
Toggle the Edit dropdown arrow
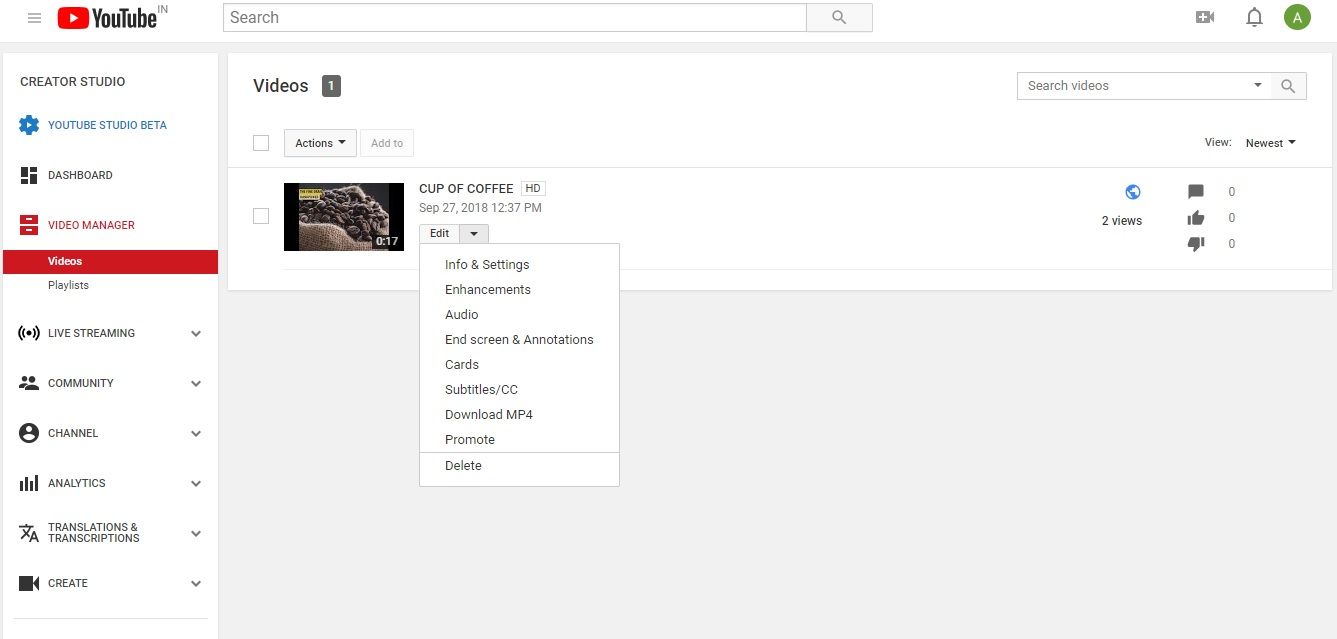[x=474, y=233]
